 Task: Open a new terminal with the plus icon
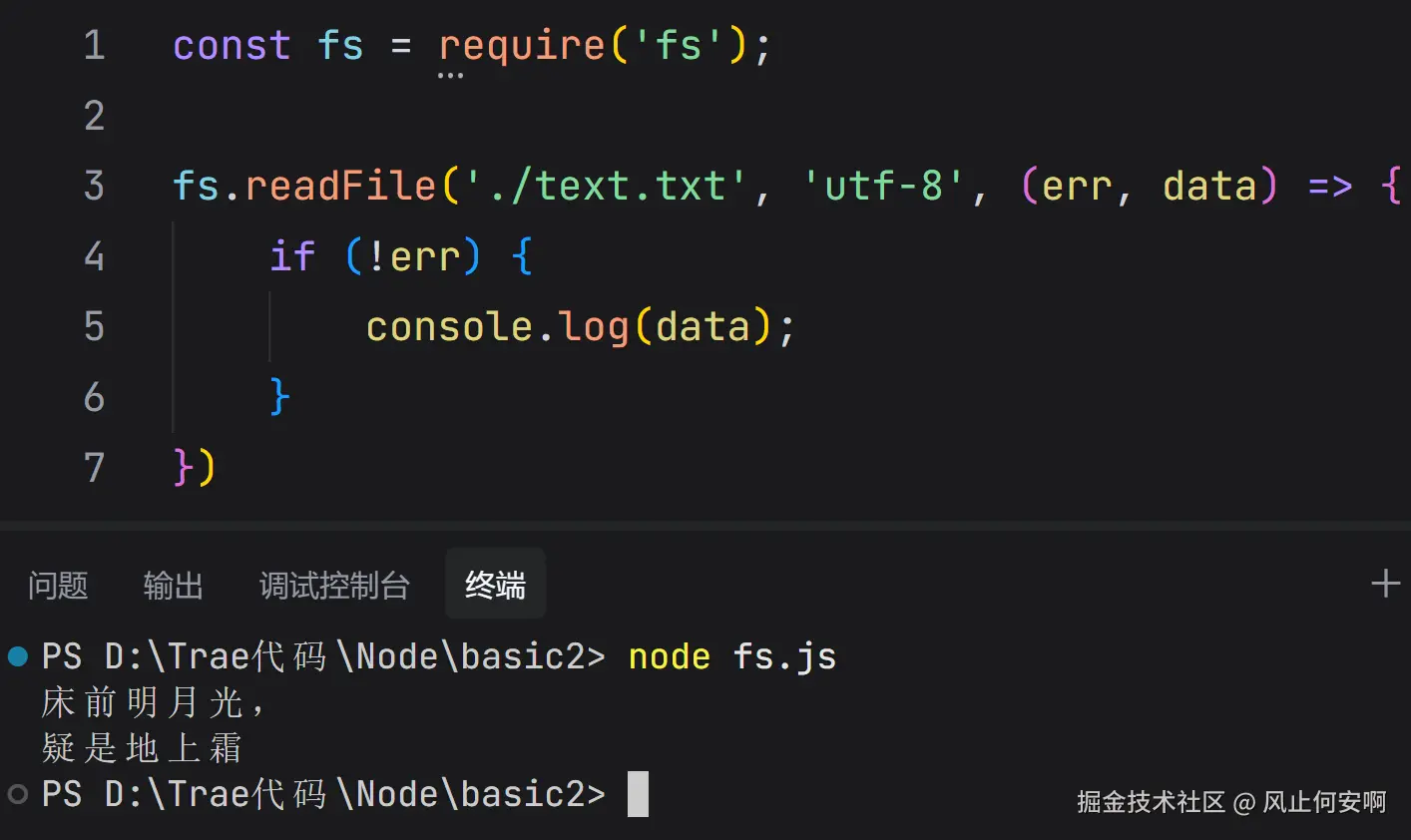tap(1385, 584)
